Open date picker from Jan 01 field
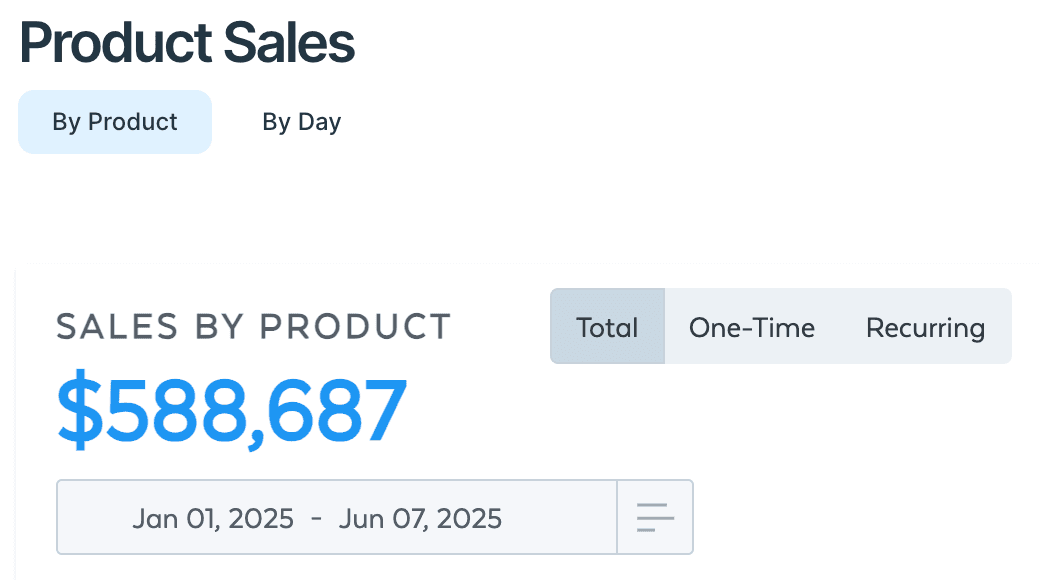Viewport: 1040px width, 580px height. tap(213, 518)
